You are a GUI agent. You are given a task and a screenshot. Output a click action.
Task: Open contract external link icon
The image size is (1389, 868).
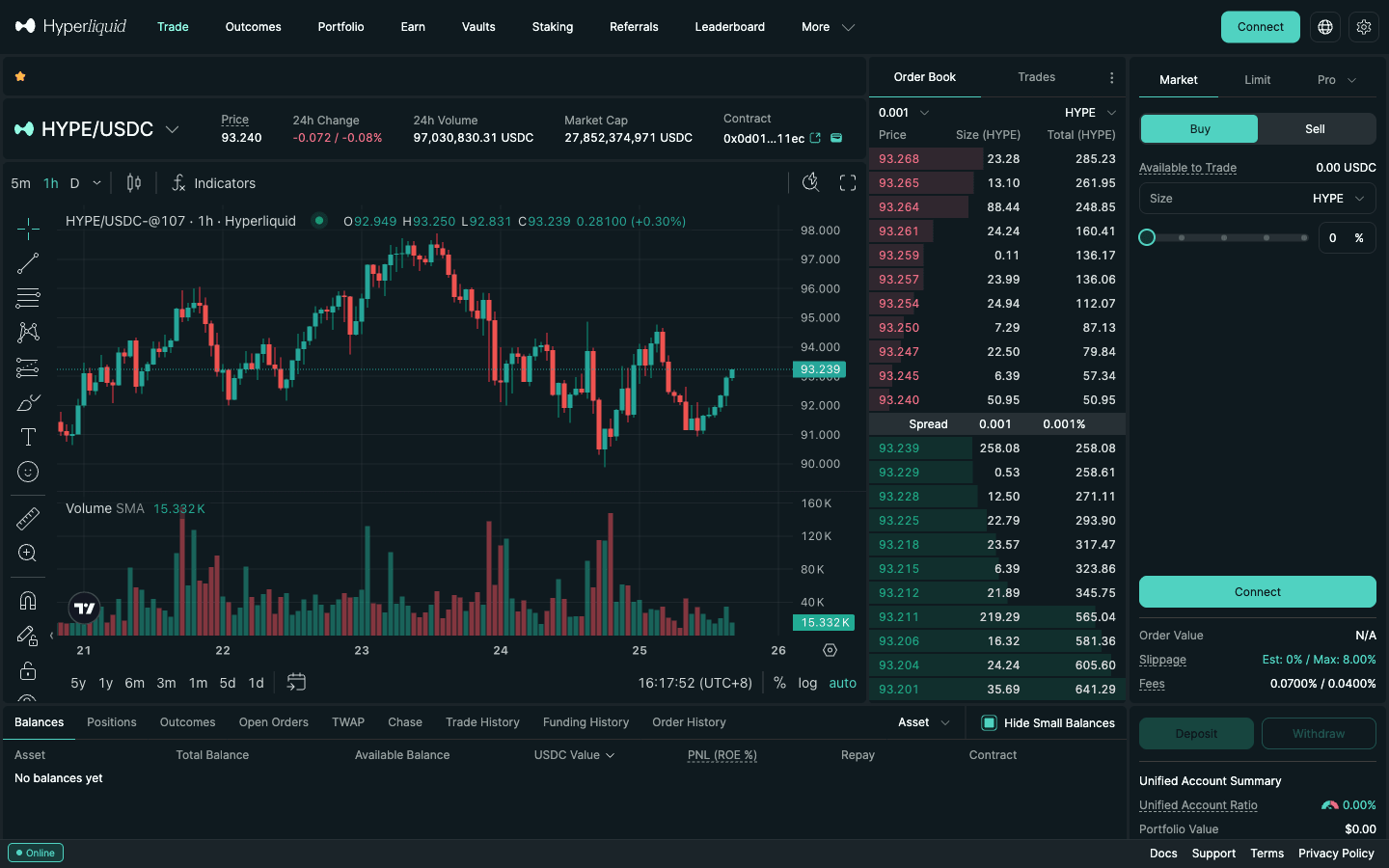[x=815, y=138]
